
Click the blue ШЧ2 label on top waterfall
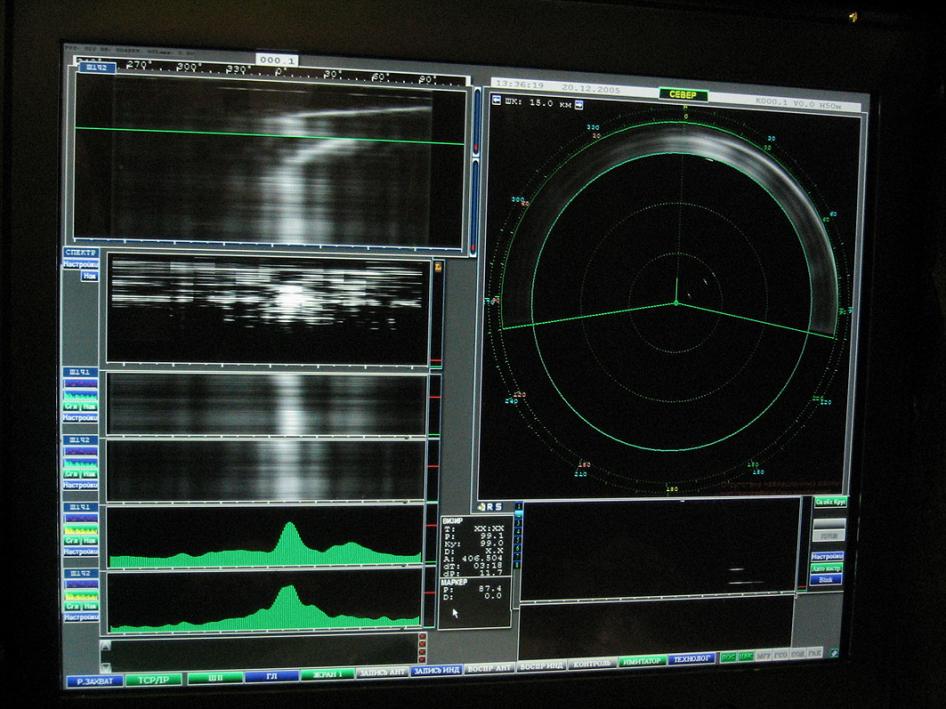99,68
